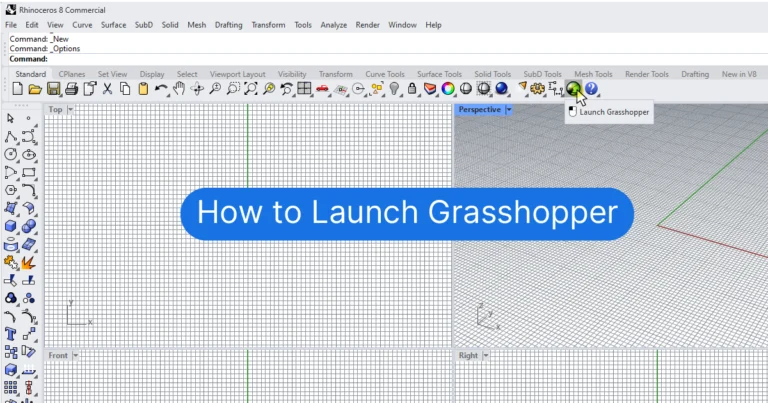Open the Front viewport dropdown arrow
The image size is (768, 403).
coord(75,356)
